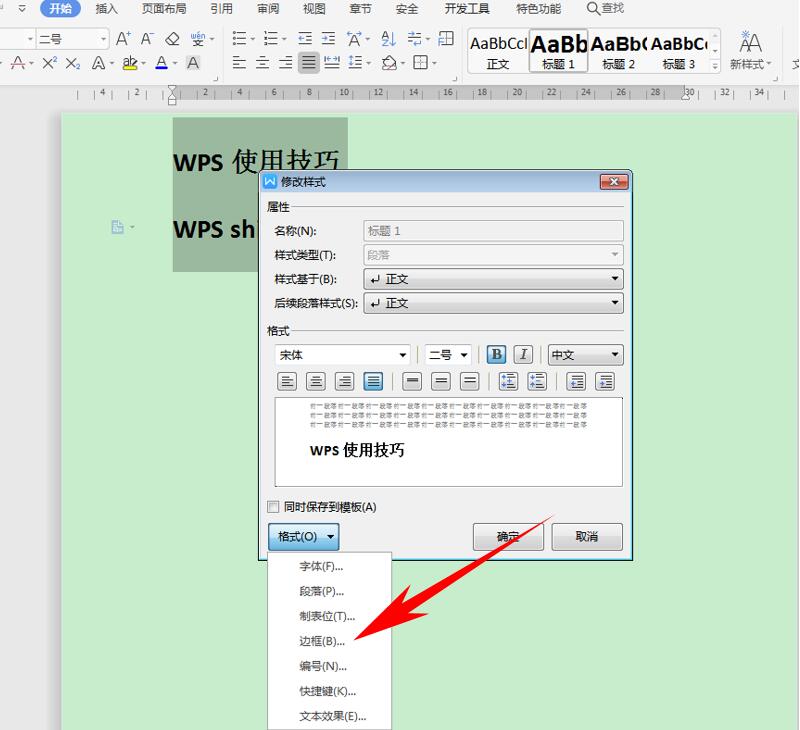
Task: Align text left in ribbon
Action: 239,63
